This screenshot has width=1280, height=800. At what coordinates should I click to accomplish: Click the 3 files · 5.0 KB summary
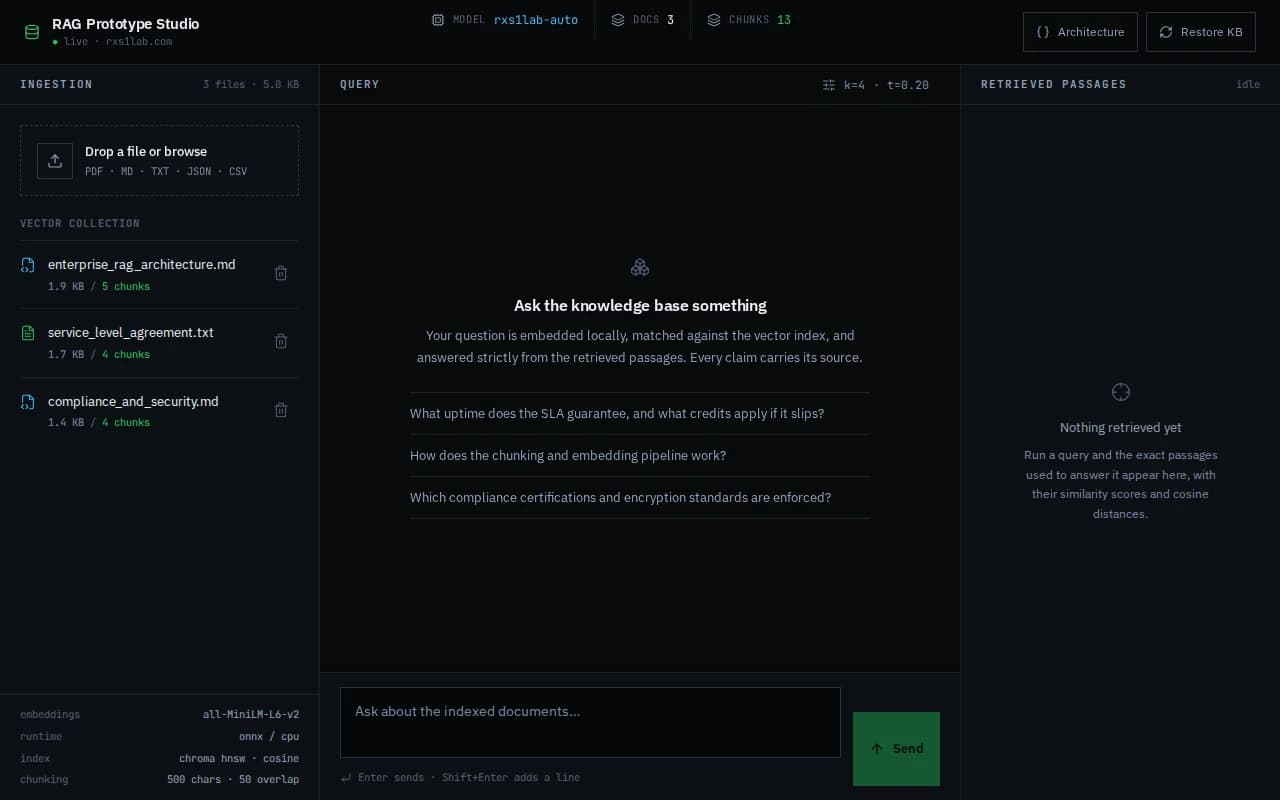[251, 85]
